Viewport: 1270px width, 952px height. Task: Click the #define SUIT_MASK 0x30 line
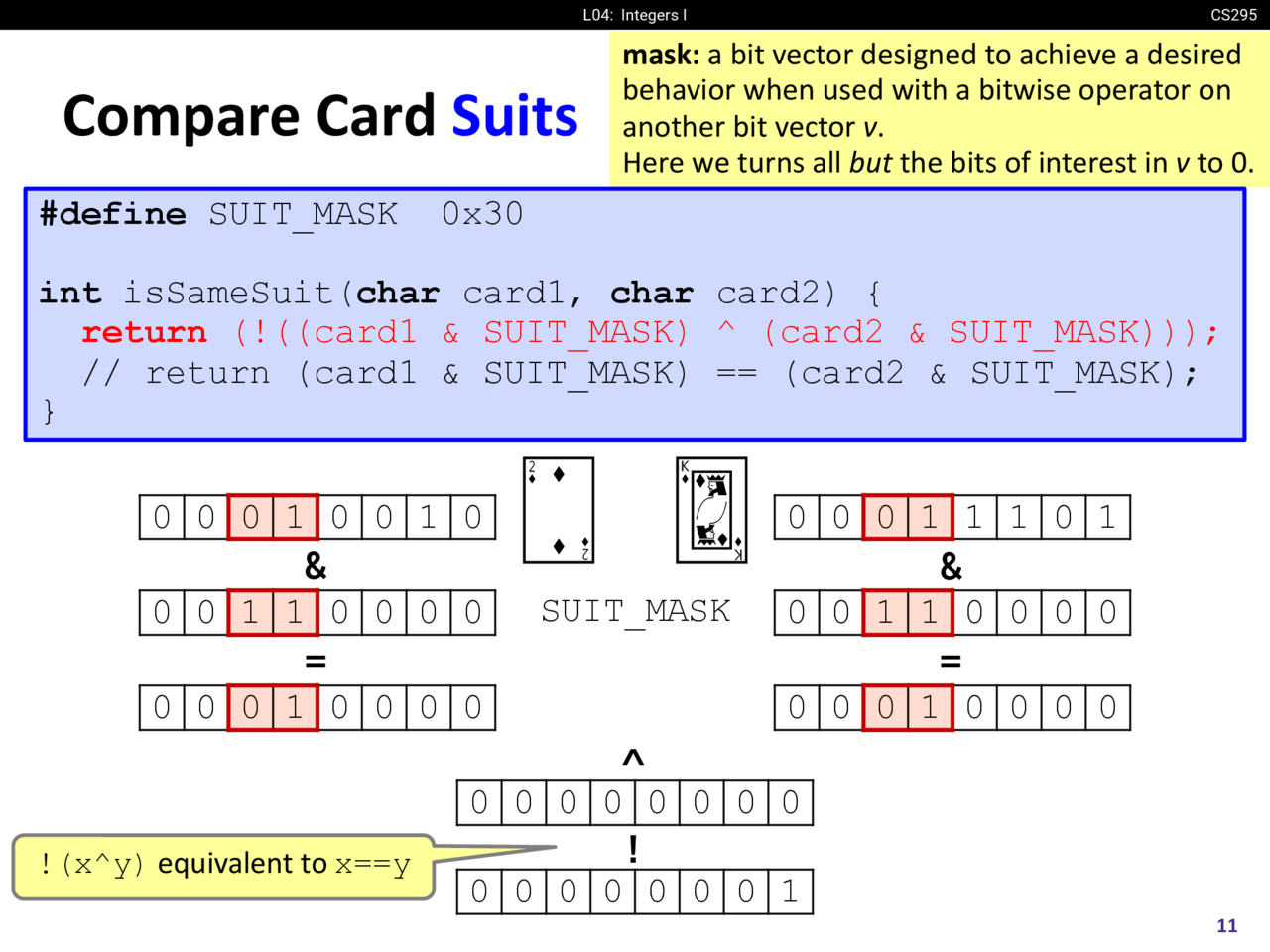[281, 214]
